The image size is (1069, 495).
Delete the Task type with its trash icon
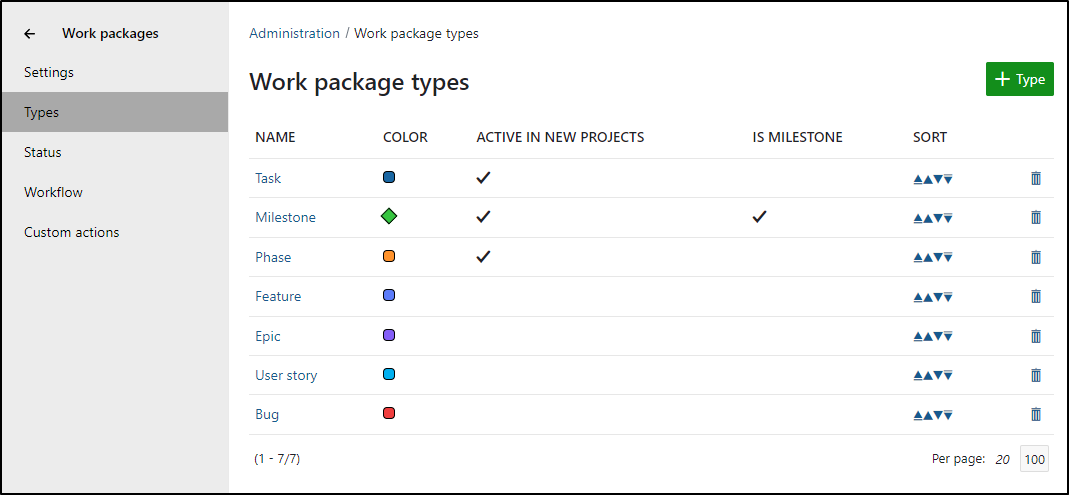[x=1036, y=179]
